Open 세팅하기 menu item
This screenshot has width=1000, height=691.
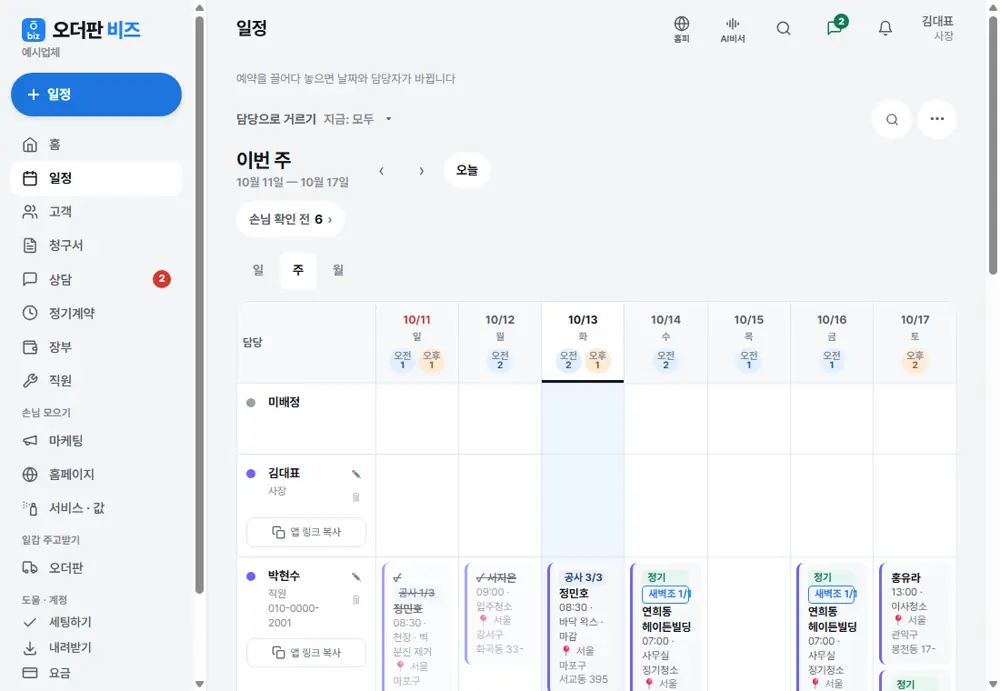pos(96,622)
